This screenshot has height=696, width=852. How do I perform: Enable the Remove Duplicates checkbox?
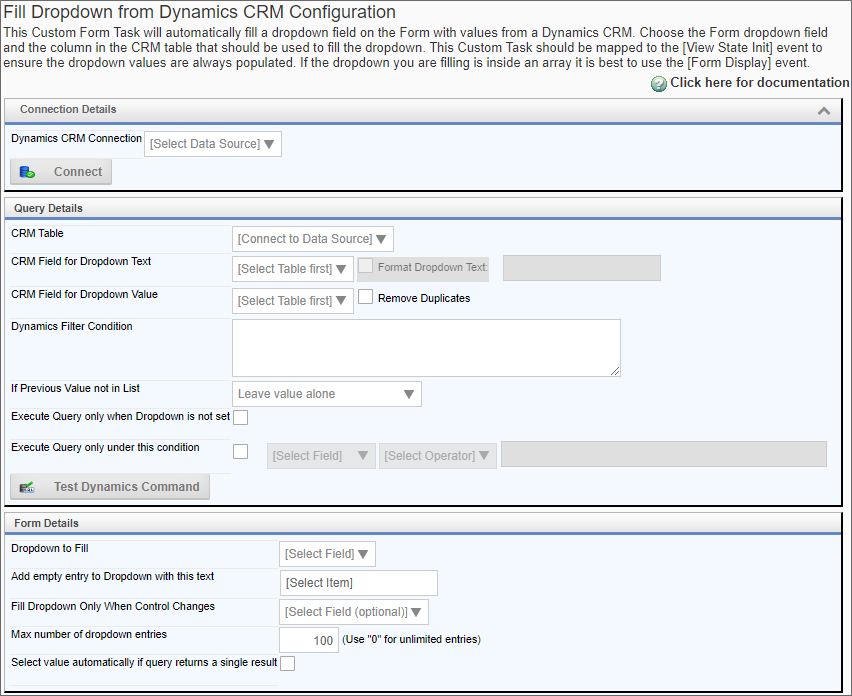click(366, 297)
